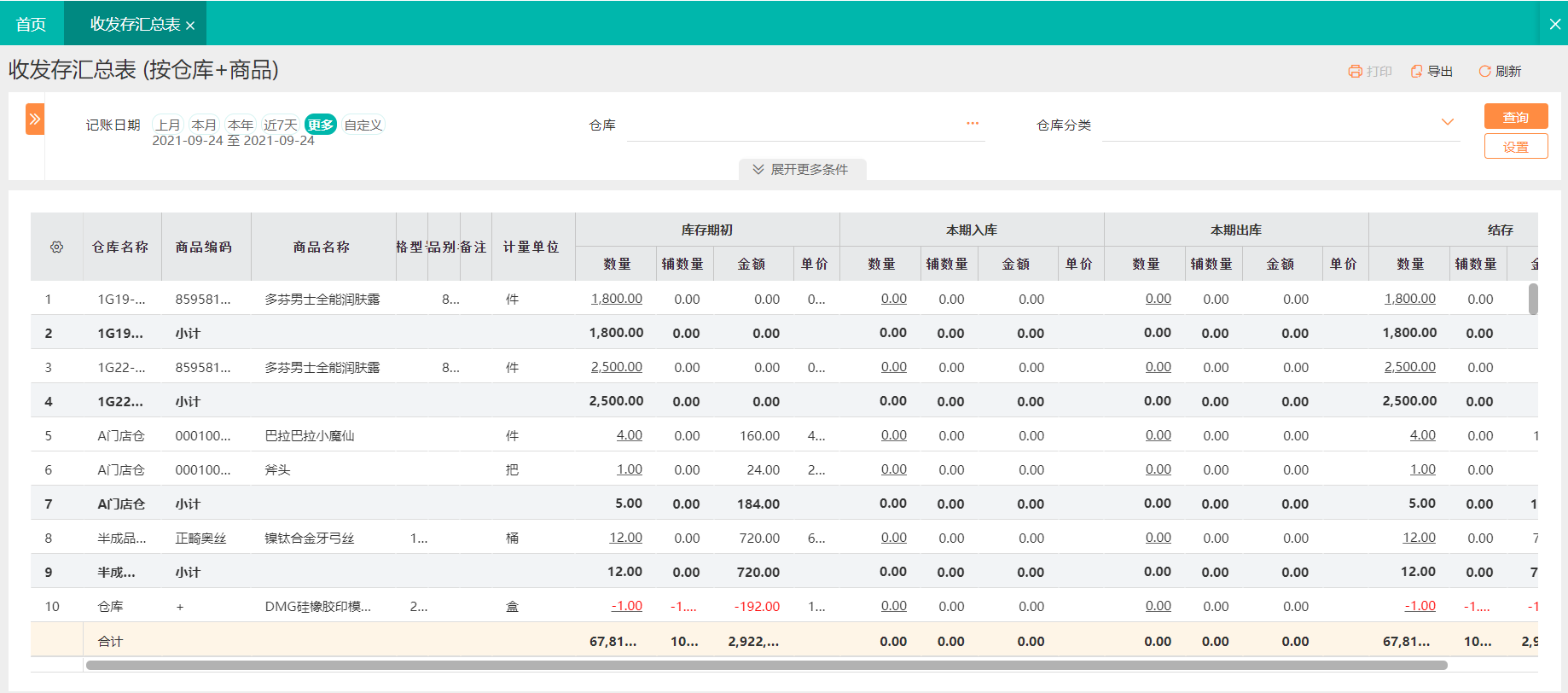The height and width of the screenshot is (693, 1568).
Task: Select the 近7天 date range option
Action: (x=280, y=125)
